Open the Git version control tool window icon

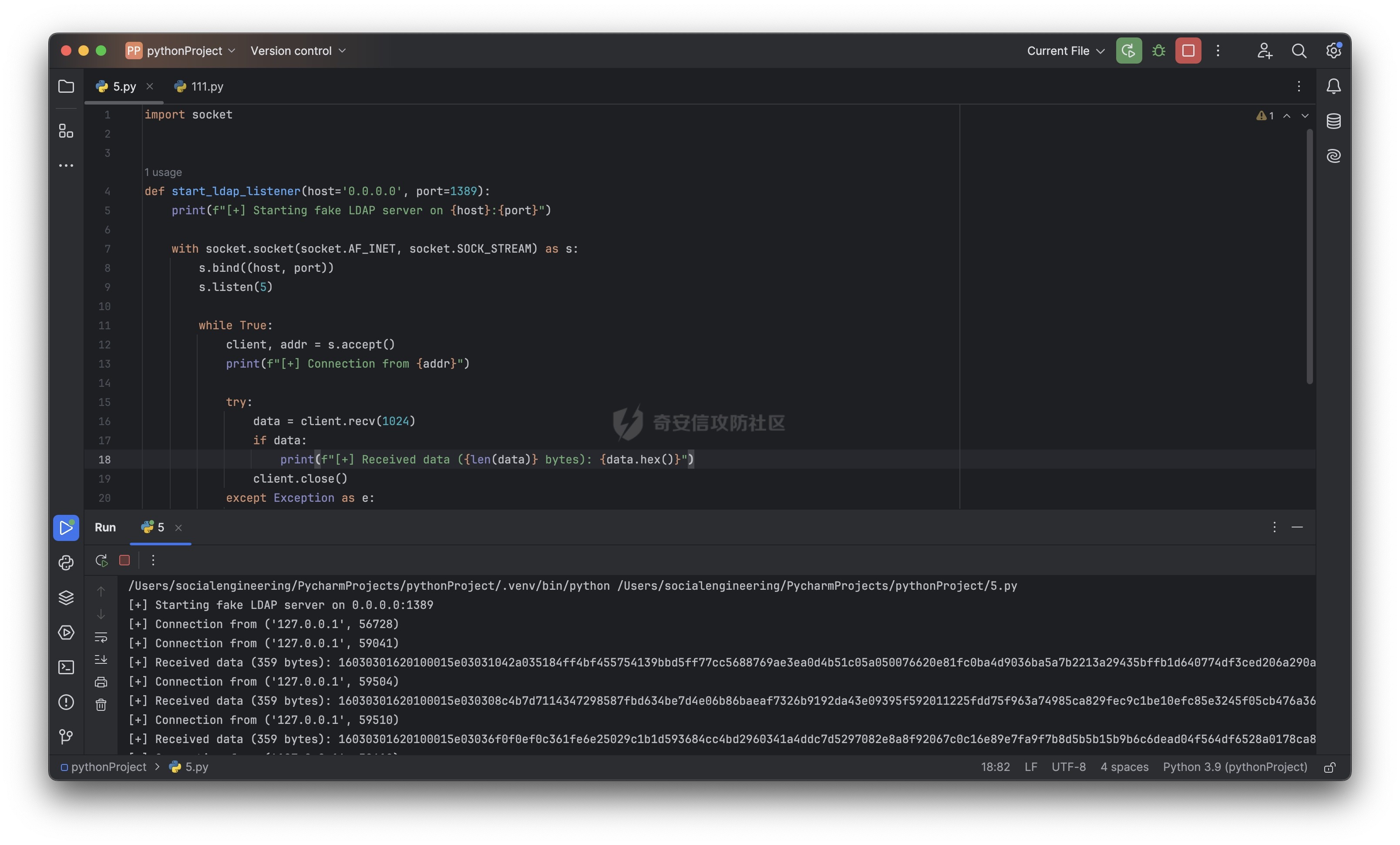(x=66, y=737)
